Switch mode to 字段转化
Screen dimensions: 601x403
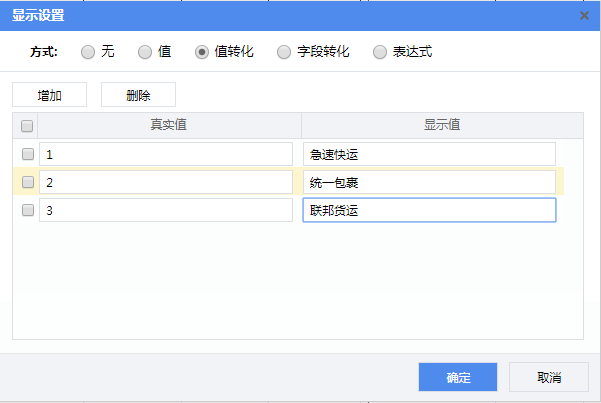tap(285, 52)
